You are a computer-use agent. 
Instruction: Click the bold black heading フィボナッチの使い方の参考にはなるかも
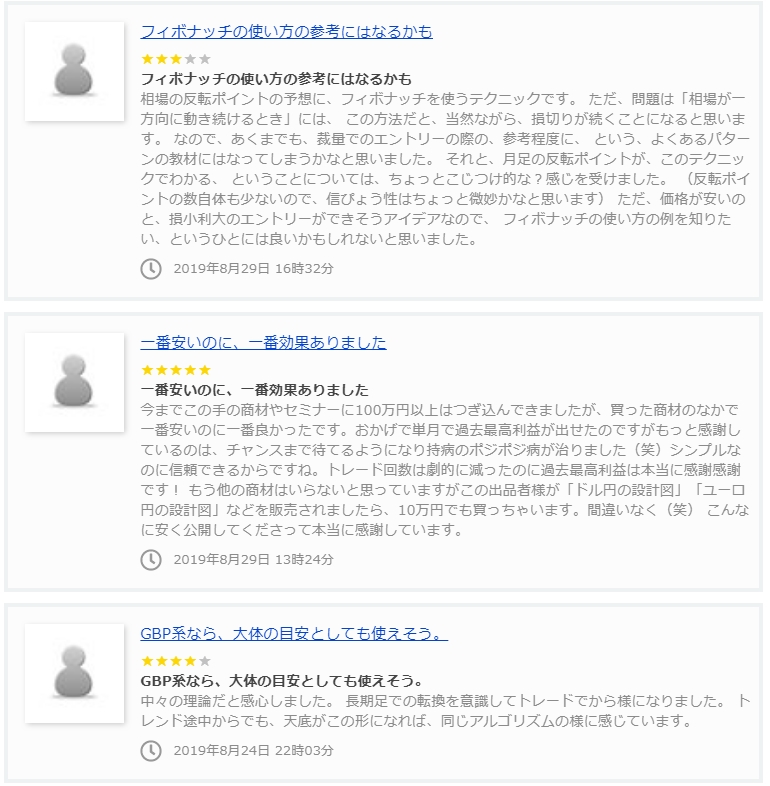pos(276,79)
